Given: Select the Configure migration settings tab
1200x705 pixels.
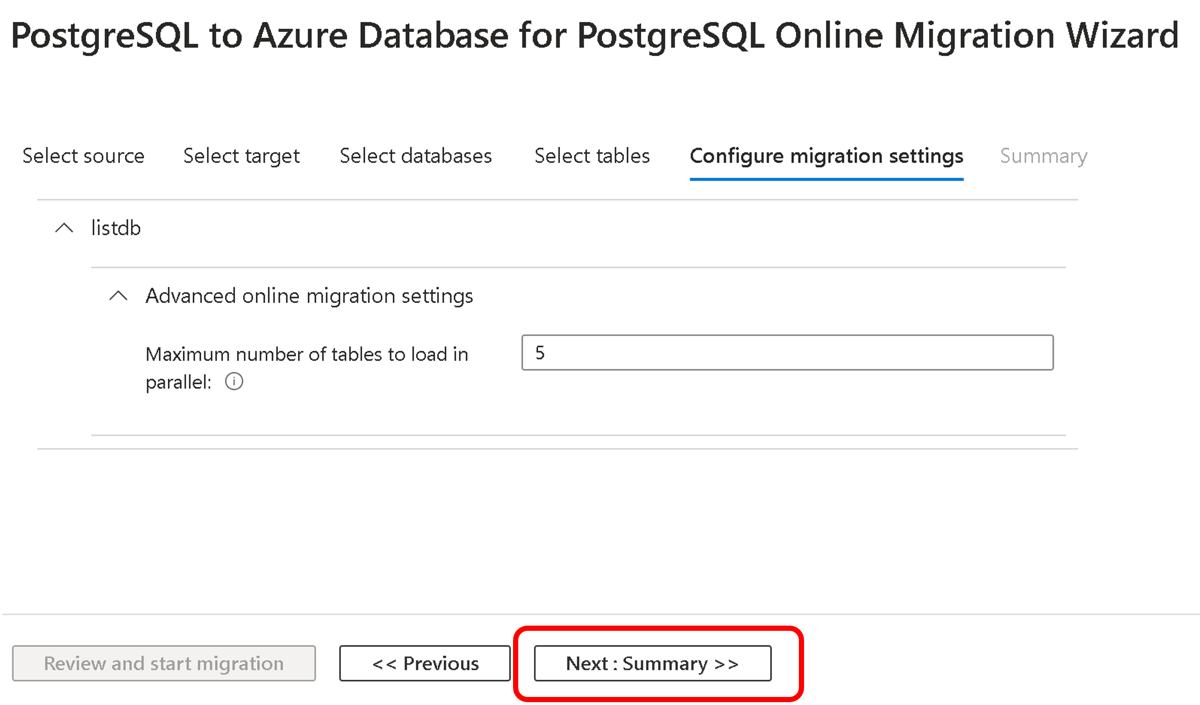Looking at the screenshot, I should (826, 156).
